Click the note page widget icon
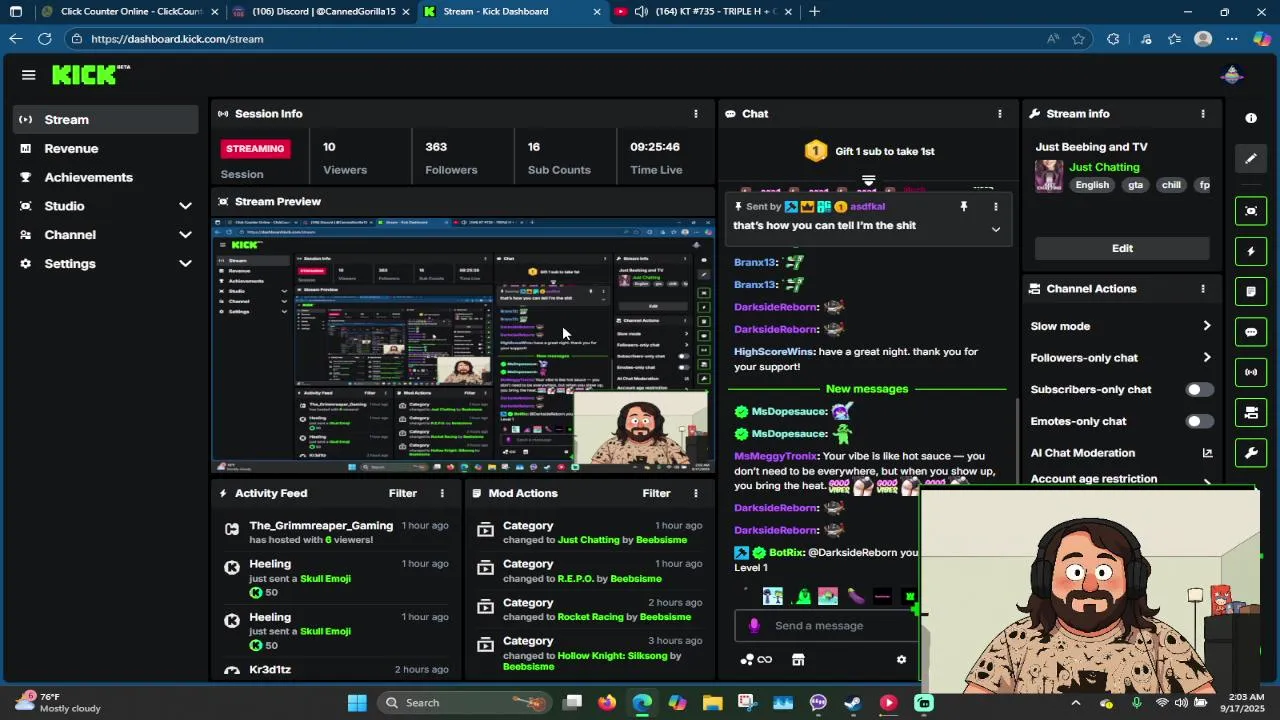The image size is (1280, 720). (x=1251, y=292)
